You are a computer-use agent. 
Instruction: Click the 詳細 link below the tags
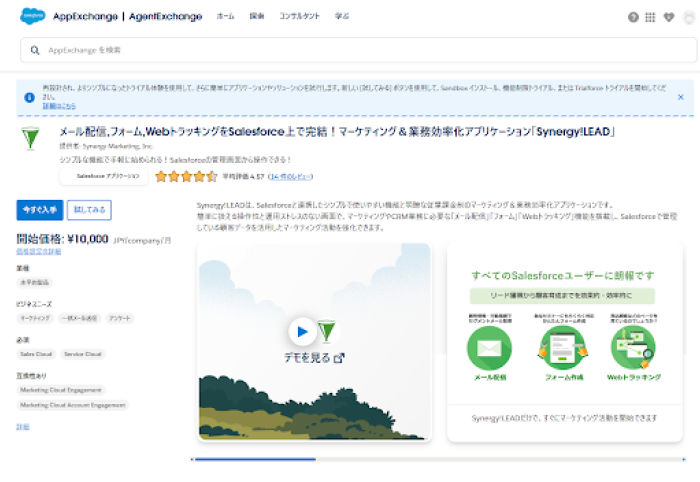(x=23, y=427)
